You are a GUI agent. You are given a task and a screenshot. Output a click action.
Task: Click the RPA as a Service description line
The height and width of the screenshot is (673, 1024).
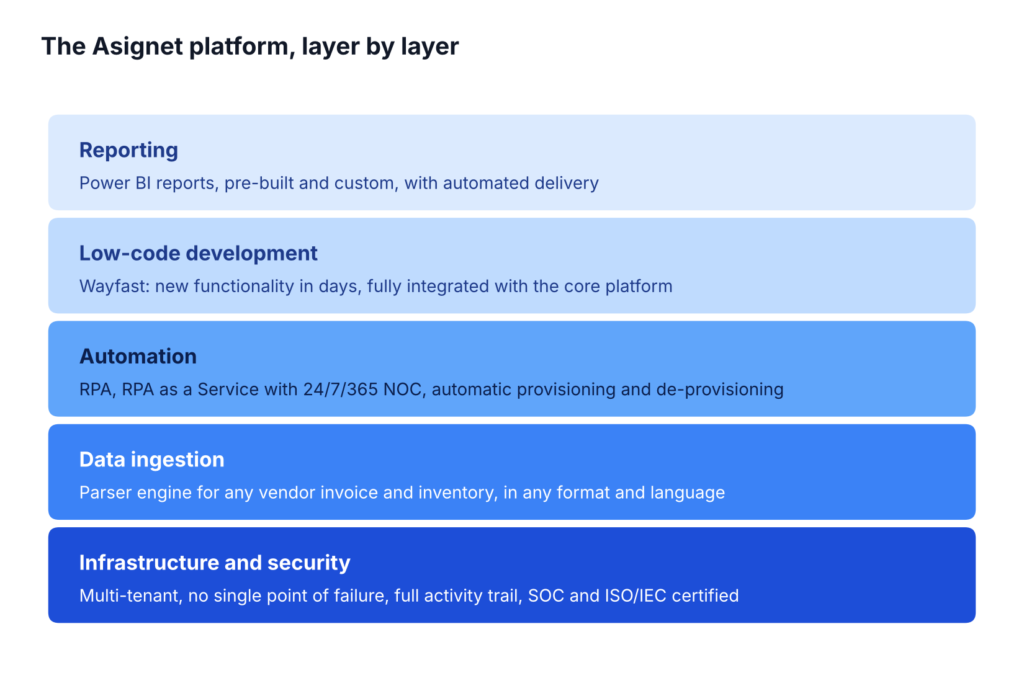coord(431,389)
